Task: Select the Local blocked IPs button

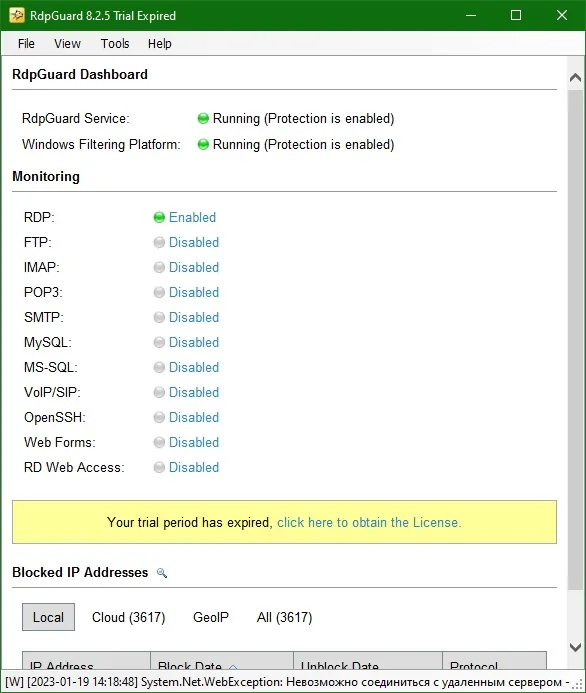Action: pos(49,617)
